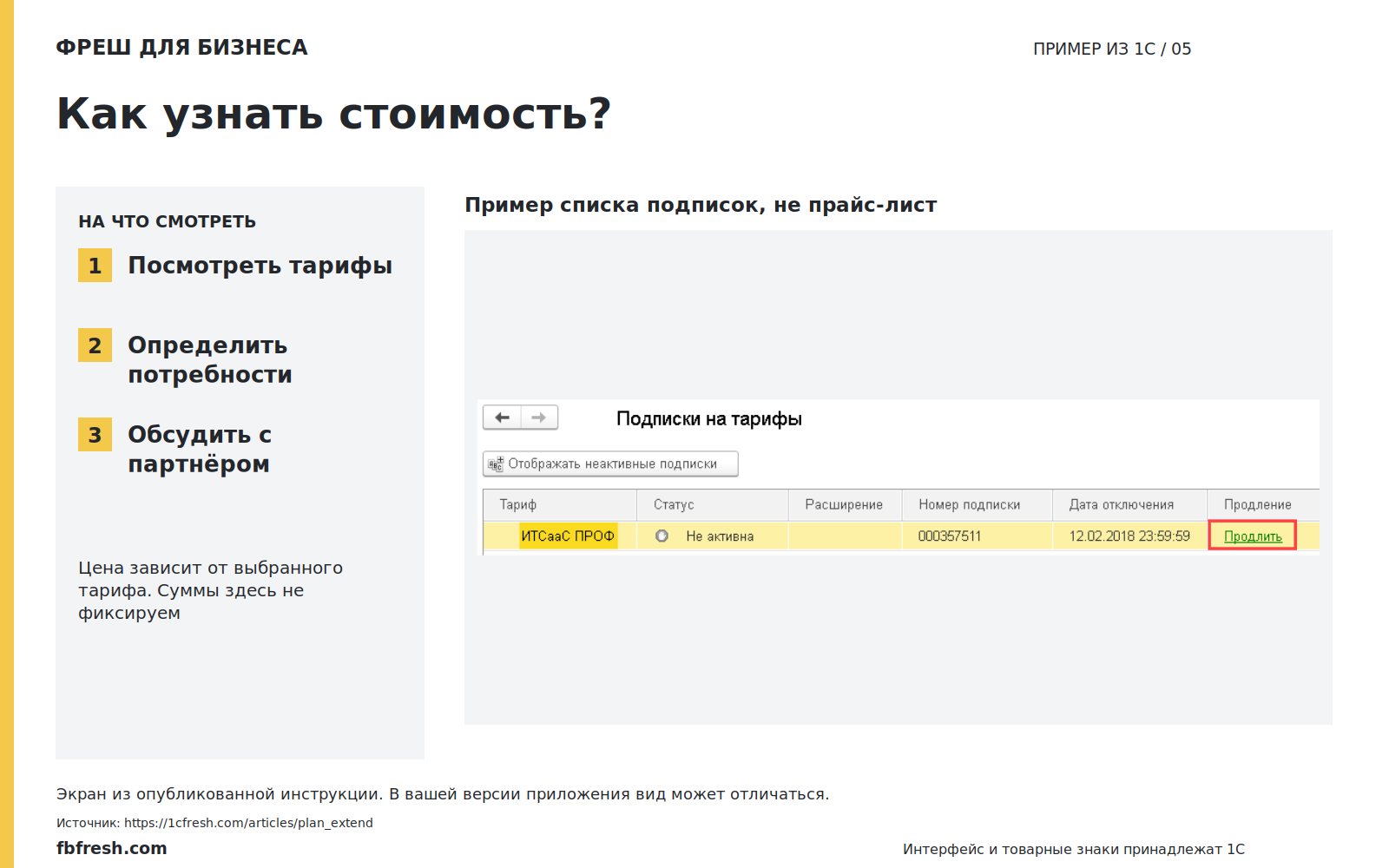Click the empty 'Расширение' cell in the row
The image size is (1389, 868).
tap(845, 536)
